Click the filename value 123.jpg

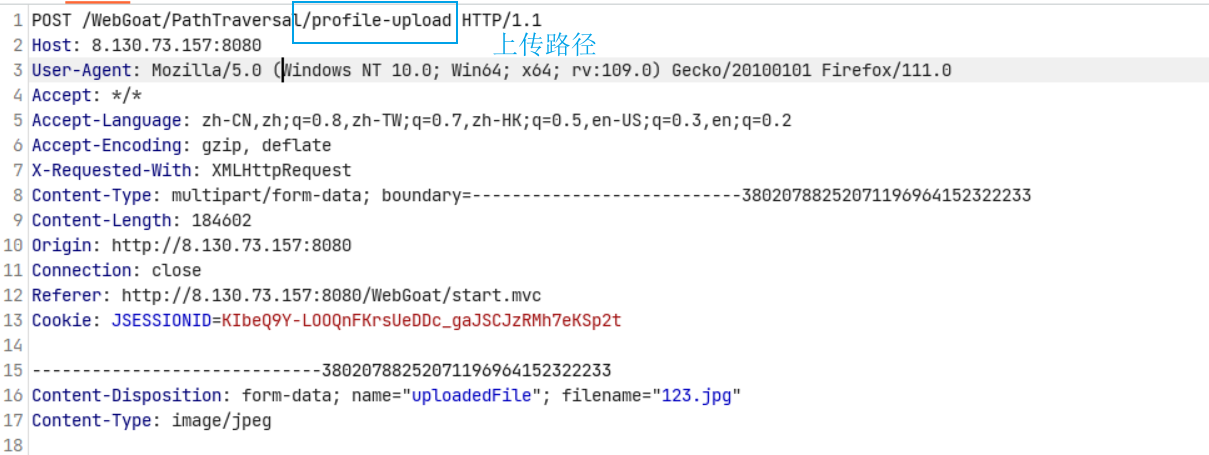[696, 395]
